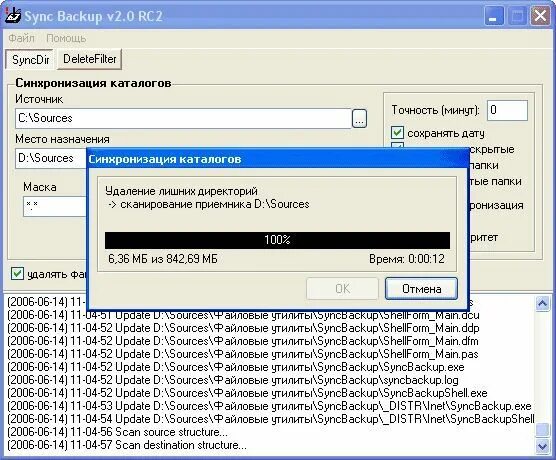
Task: Click the Sync Backup title bar app icon
Action: [x=13, y=16]
